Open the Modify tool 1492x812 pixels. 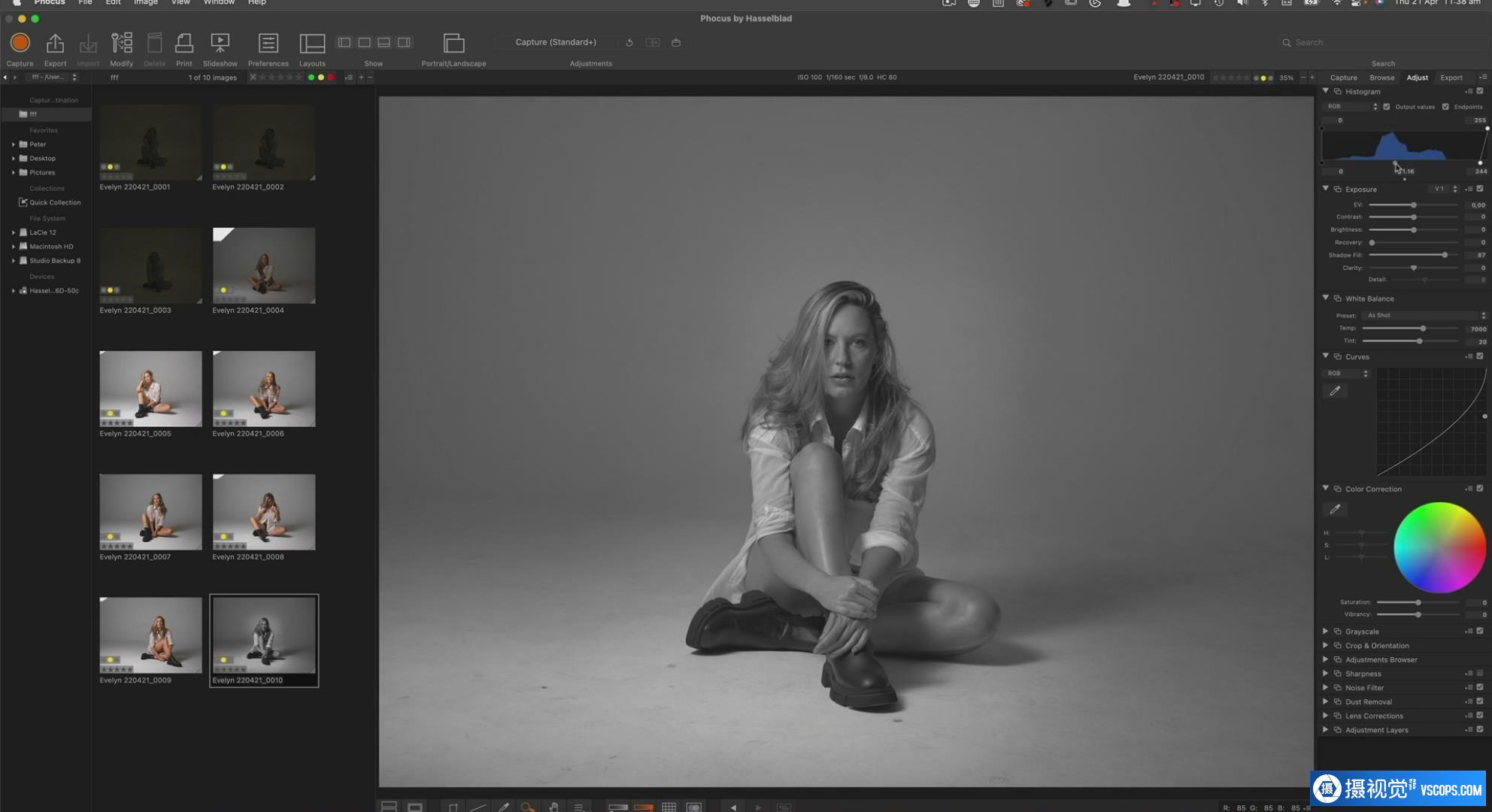[121, 44]
